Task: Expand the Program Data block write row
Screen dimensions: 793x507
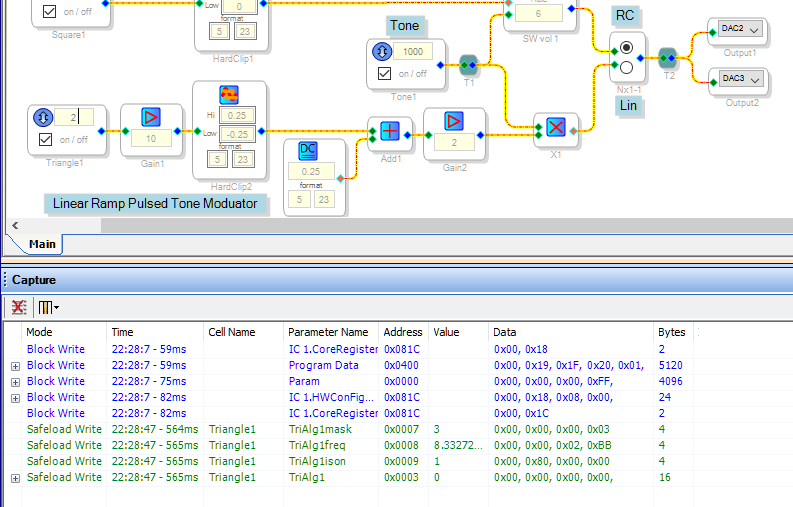Action: (15, 366)
